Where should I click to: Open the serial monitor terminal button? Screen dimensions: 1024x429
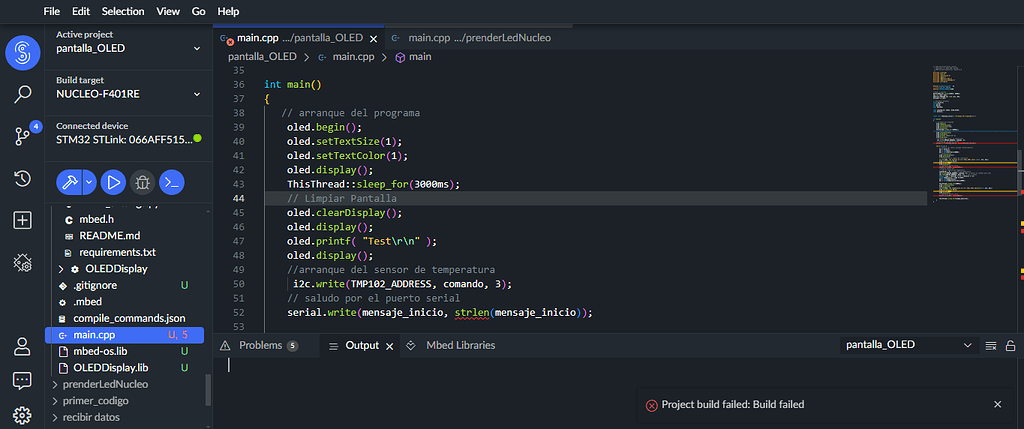172,182
